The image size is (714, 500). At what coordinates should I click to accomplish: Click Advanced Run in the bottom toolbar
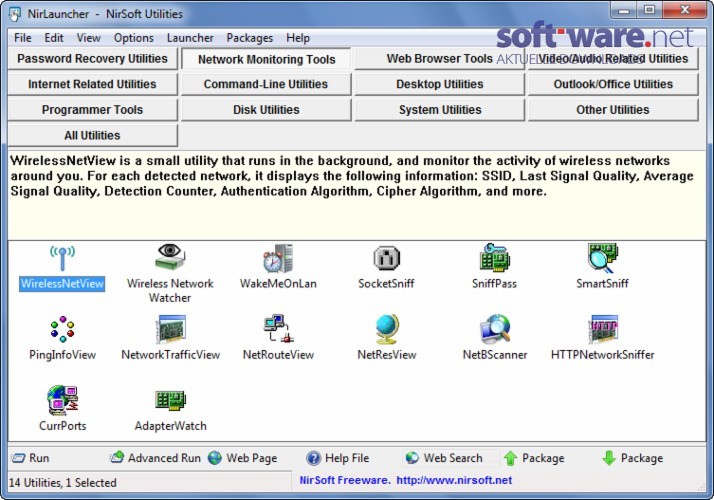coord(156,458)
